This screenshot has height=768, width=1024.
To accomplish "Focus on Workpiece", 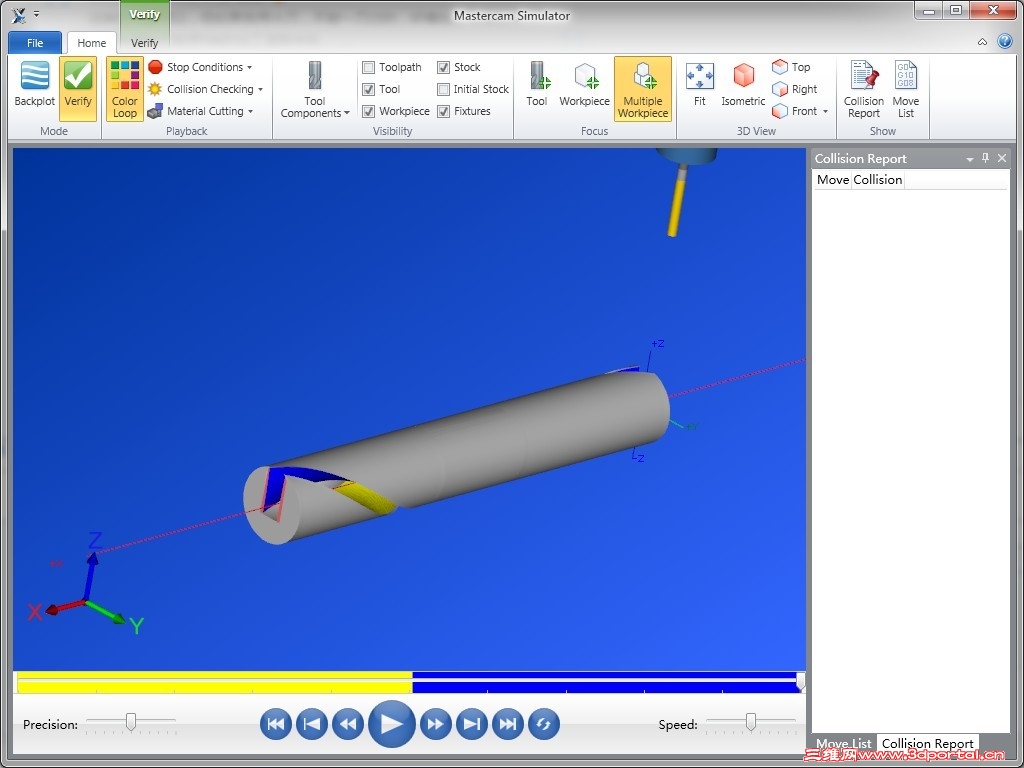I will [x=584, y=88].
